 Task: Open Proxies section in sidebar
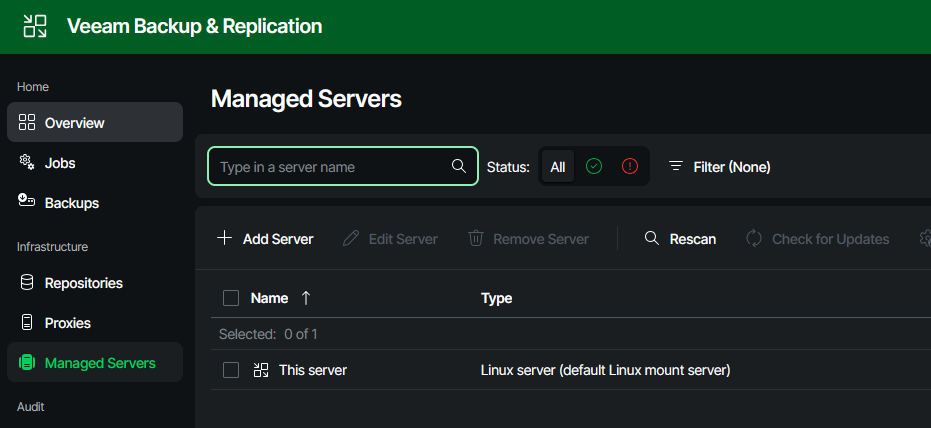coord(67,323)
